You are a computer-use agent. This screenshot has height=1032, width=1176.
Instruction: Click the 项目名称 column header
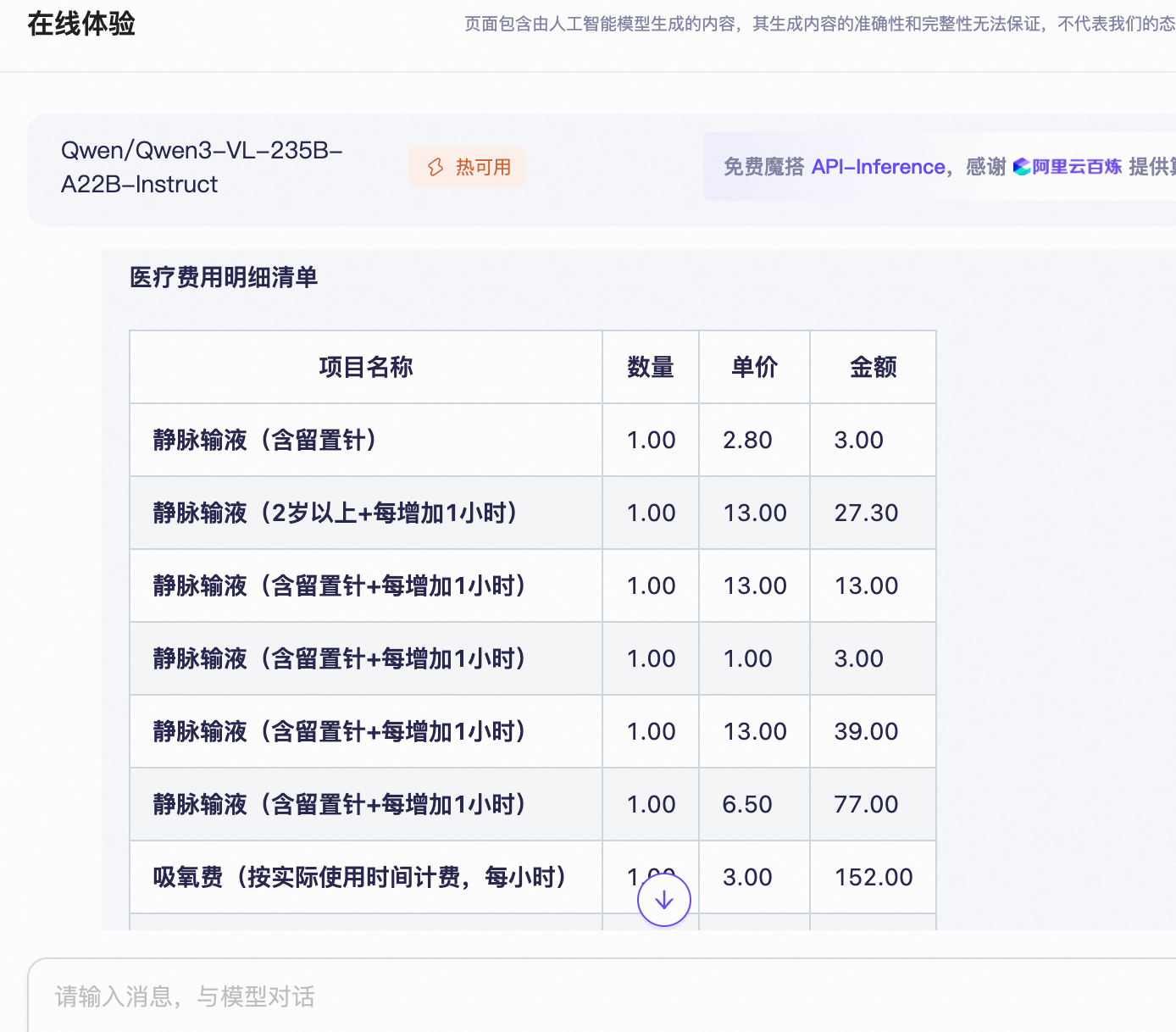point(366,367)
